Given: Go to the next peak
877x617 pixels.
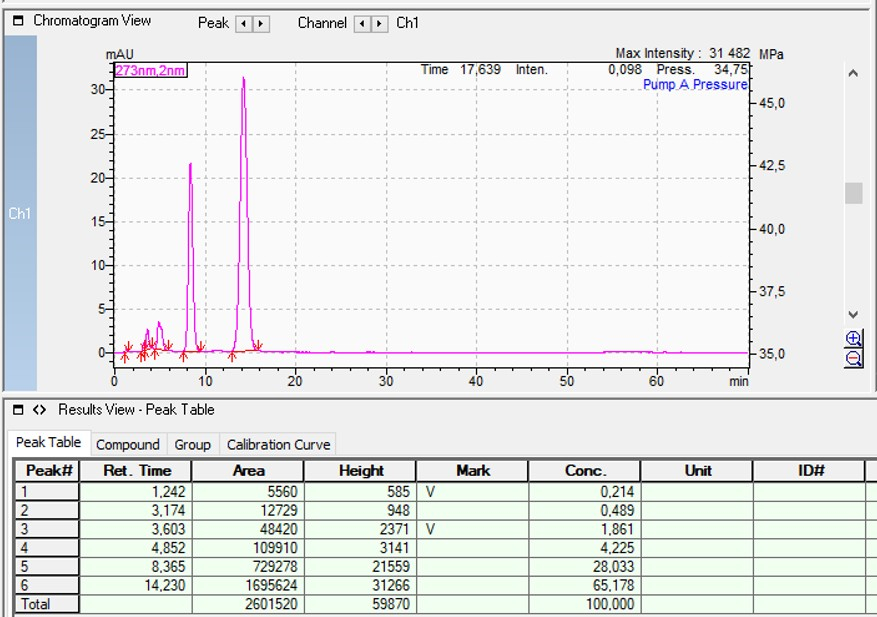Looking at the screenshot, I should [261, 23].
